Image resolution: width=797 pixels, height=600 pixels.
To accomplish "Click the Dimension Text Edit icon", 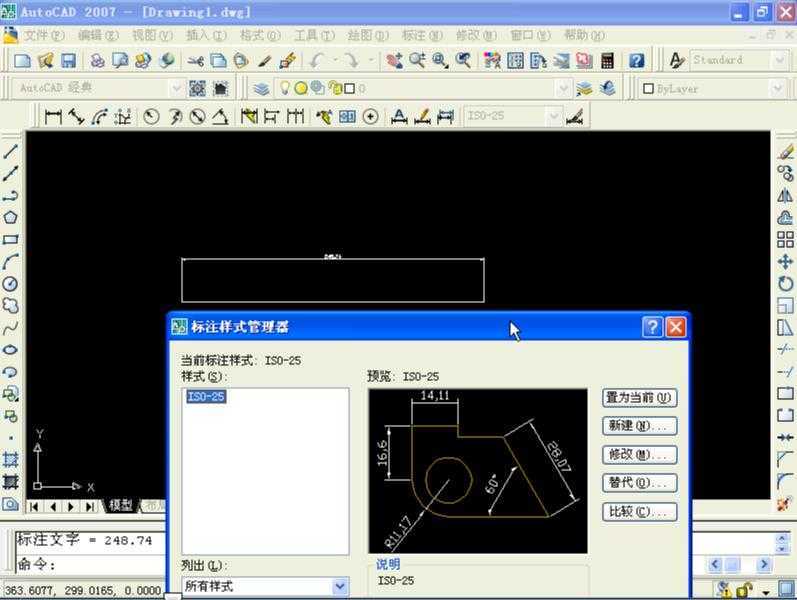I will coord(422,117).
